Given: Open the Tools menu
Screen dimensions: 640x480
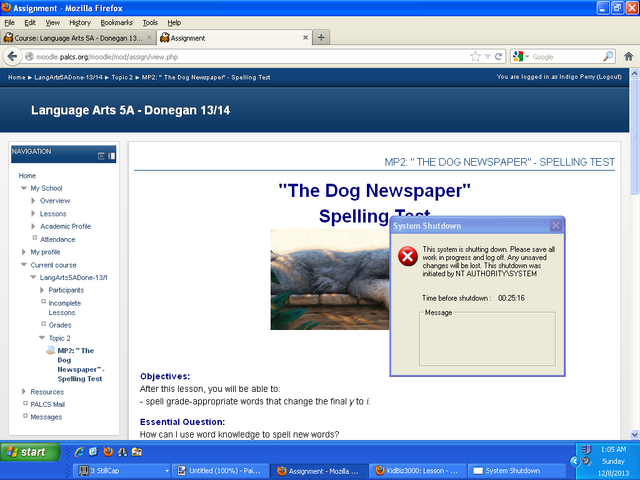Looking at the screenshot, I should pyautogui.click(x=150, y=22).
